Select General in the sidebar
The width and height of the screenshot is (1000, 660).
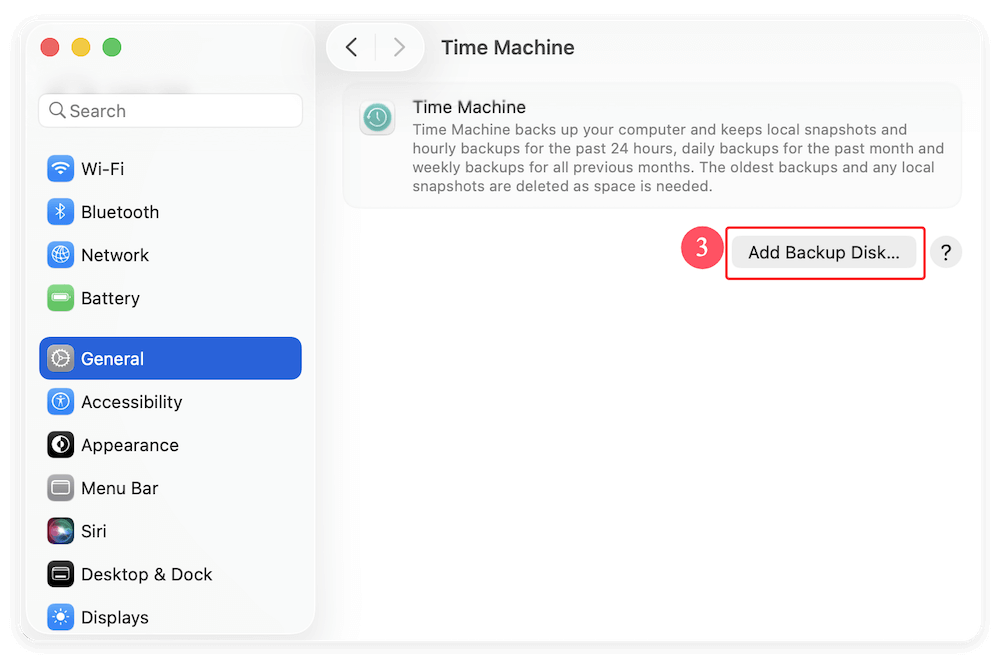[x=170, y=359]
